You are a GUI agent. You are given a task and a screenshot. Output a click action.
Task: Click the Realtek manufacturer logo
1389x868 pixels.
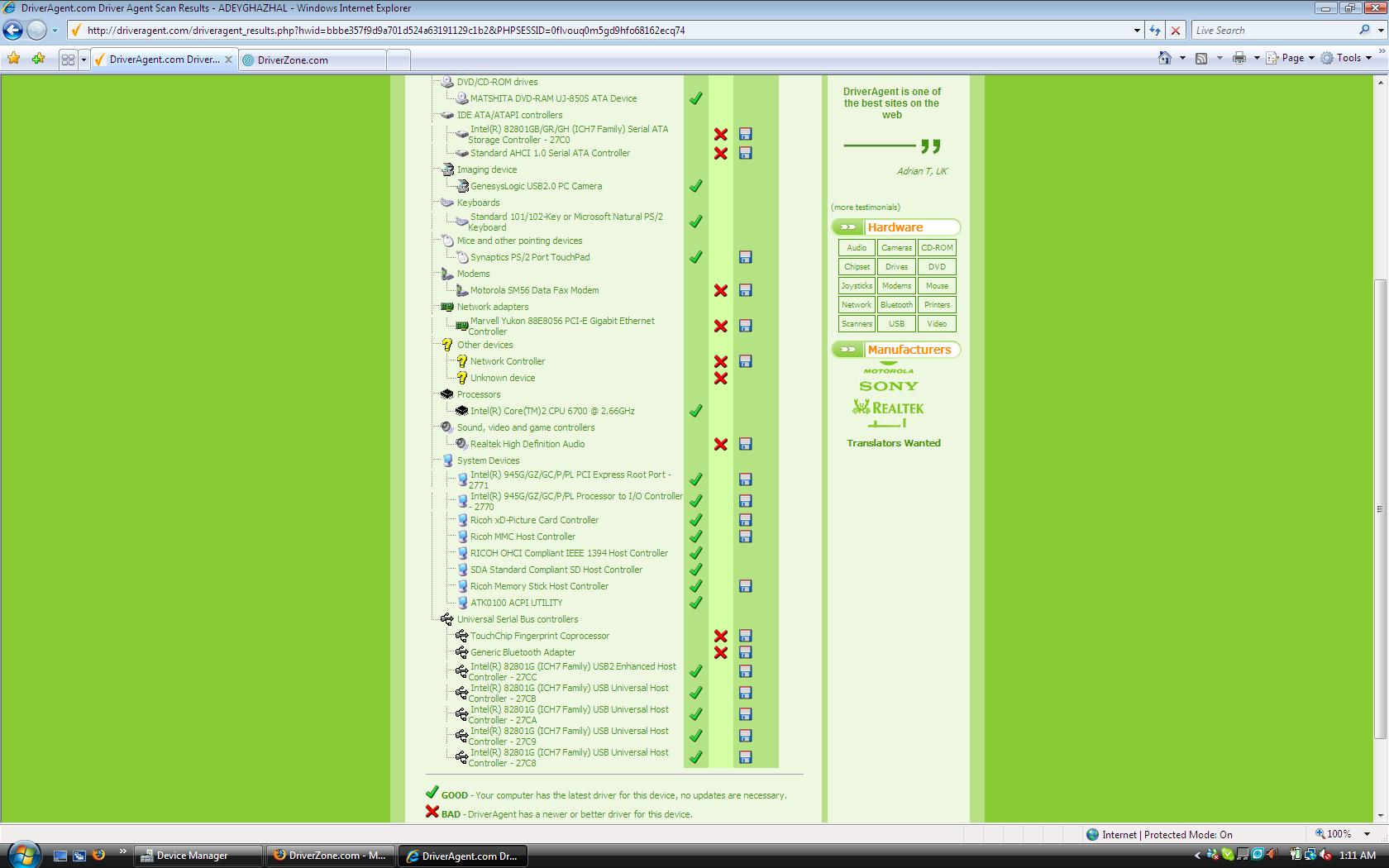[x=888, y=408]
